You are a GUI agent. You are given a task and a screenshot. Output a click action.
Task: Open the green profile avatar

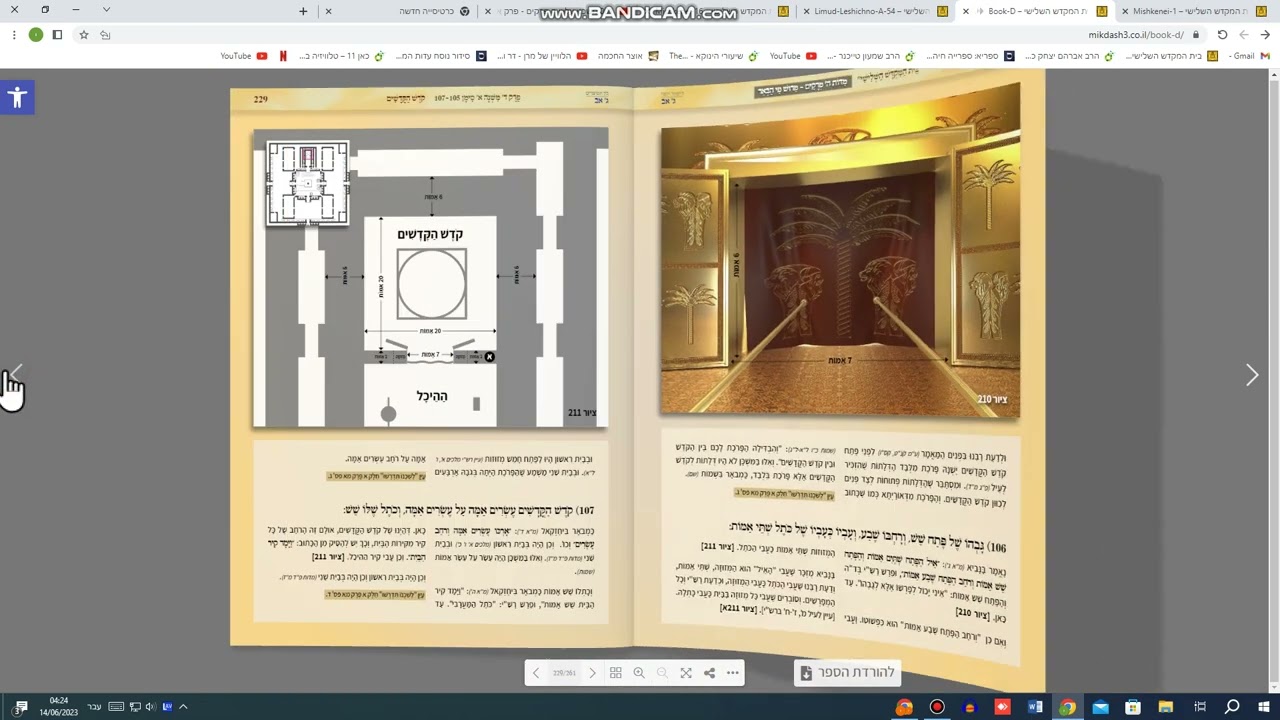pyautogui.click(x=36, y=35)
